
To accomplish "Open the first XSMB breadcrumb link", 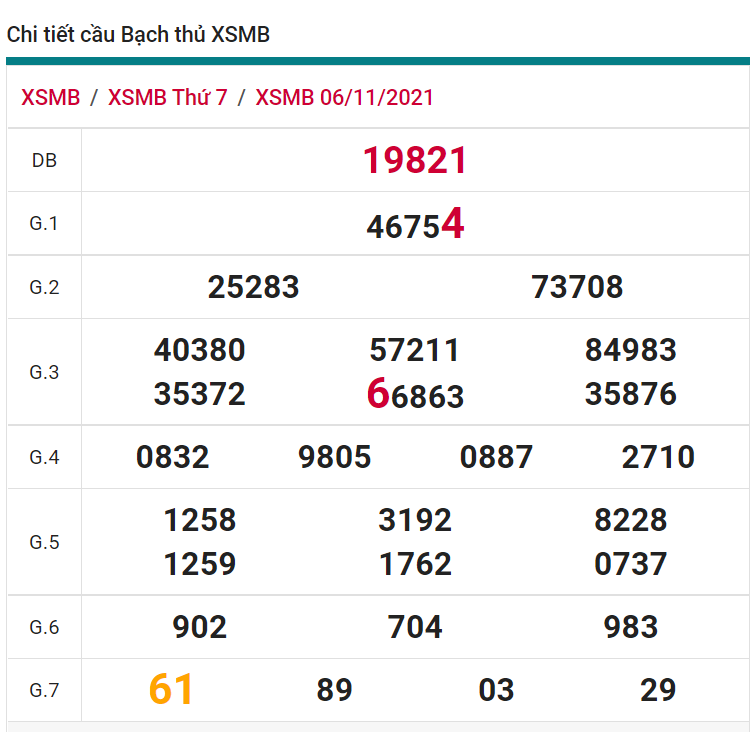I will [50, 97].
